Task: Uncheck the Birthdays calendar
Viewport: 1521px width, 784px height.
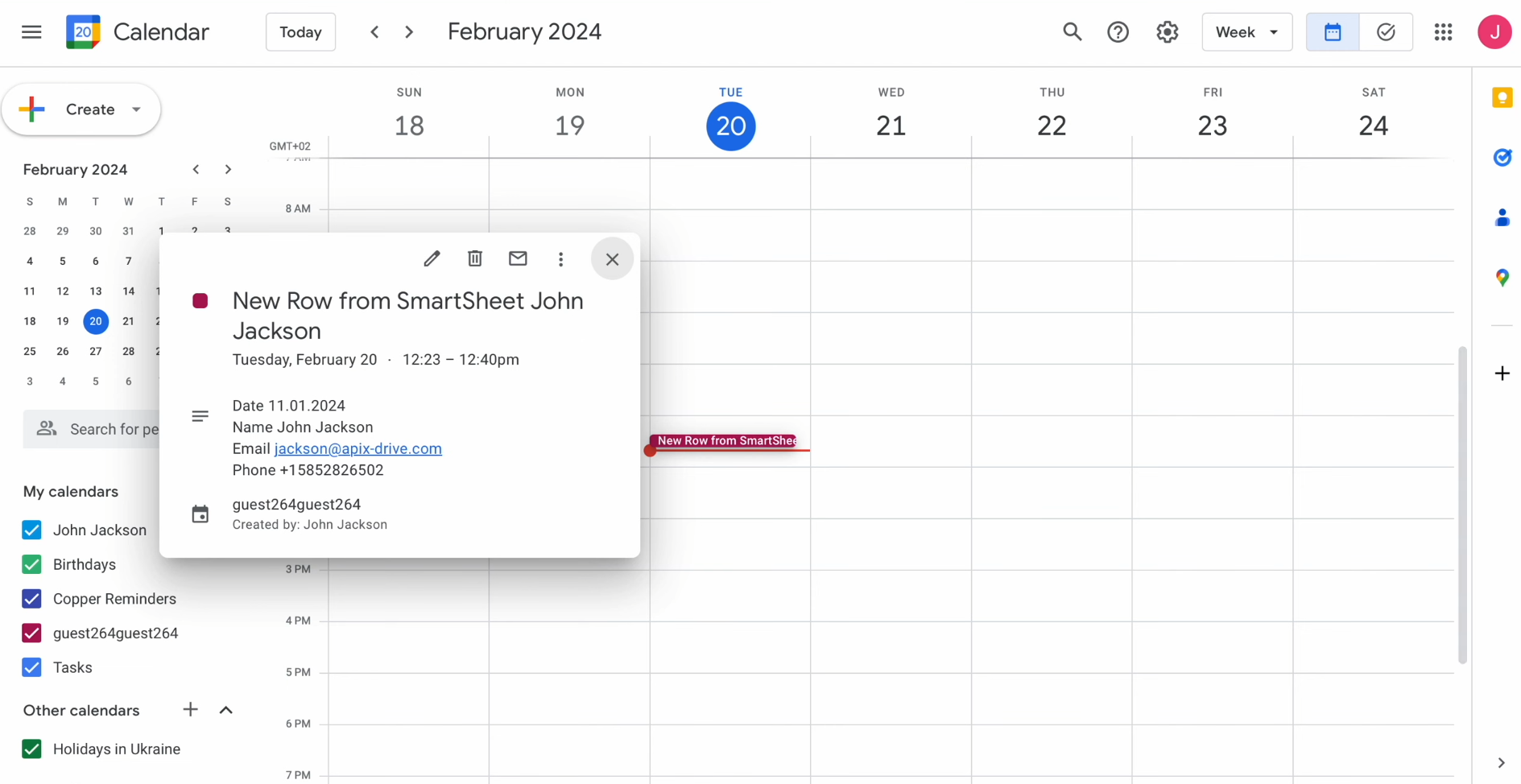Action: (31, 564)
